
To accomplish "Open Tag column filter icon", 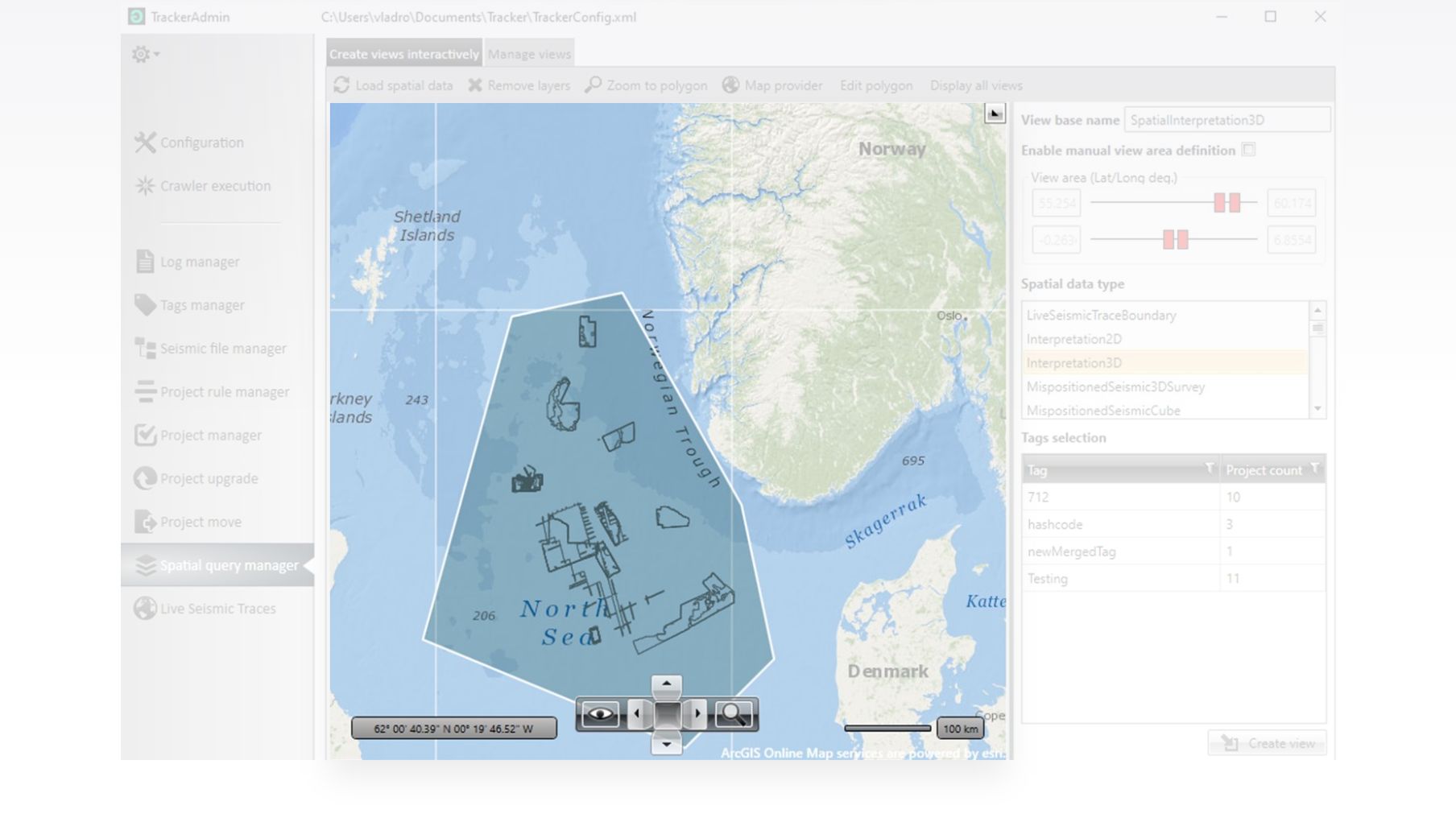I will coord(1209,468).
